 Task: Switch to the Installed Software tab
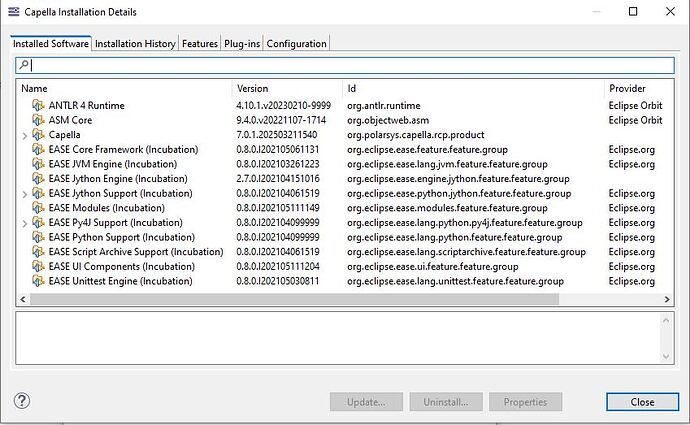[x=51, y=44]
